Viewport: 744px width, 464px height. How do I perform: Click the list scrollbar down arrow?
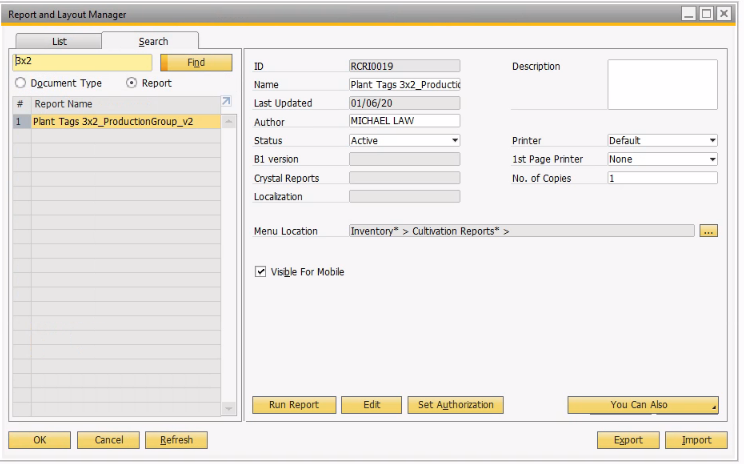229,408
